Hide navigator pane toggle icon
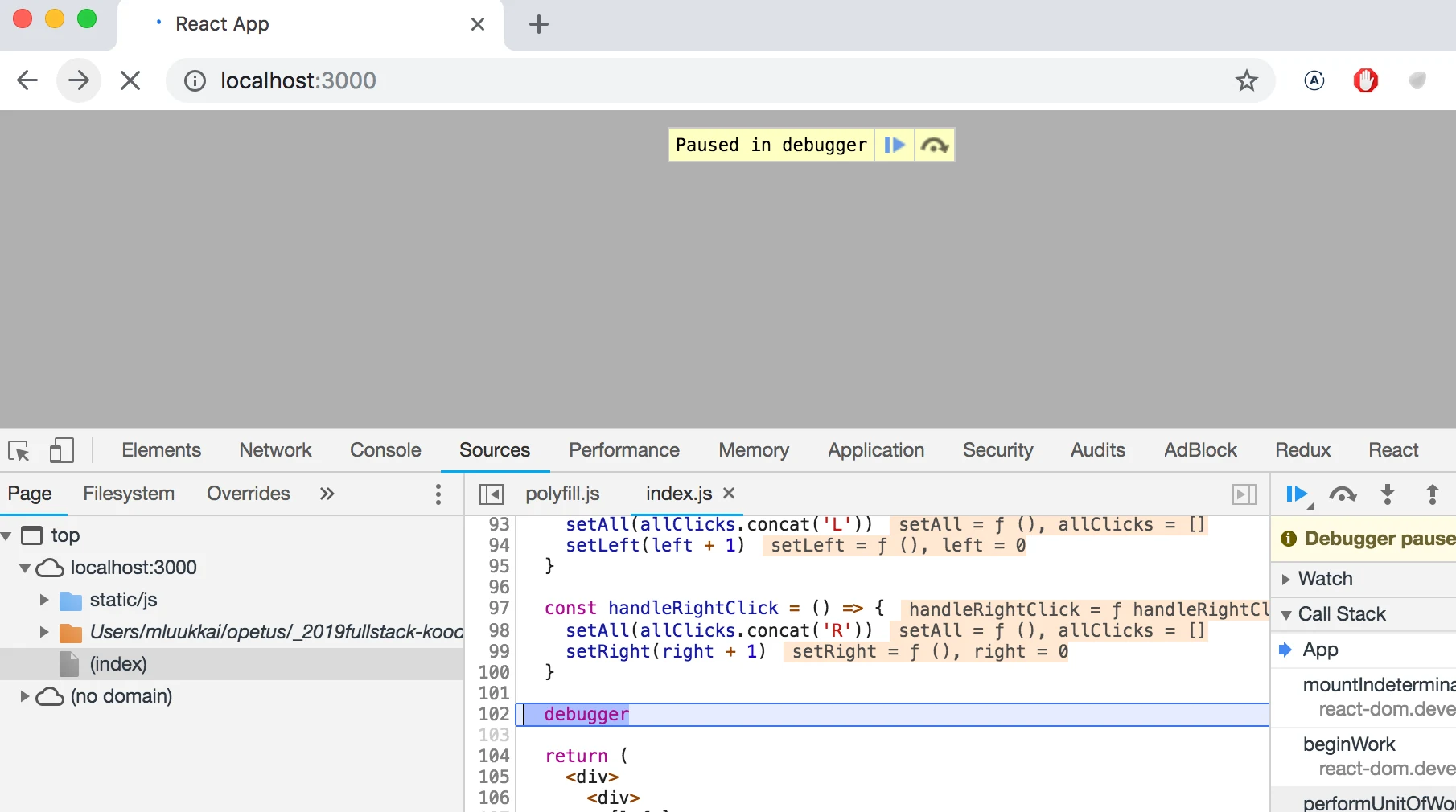 coord(492,494)
